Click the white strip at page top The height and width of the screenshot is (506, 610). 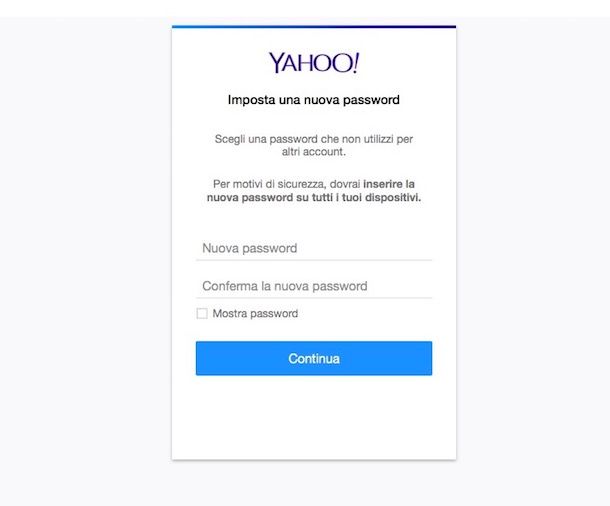pyautogui.click(x=305, y=8)
